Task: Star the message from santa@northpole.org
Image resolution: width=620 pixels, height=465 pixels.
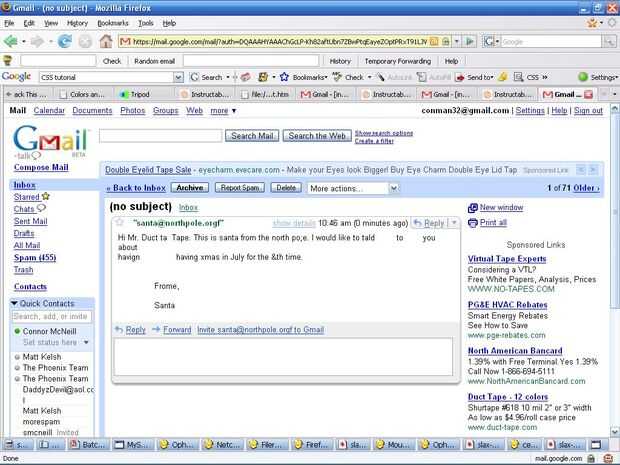Action: pyautogui.click(x=119, y=222)
